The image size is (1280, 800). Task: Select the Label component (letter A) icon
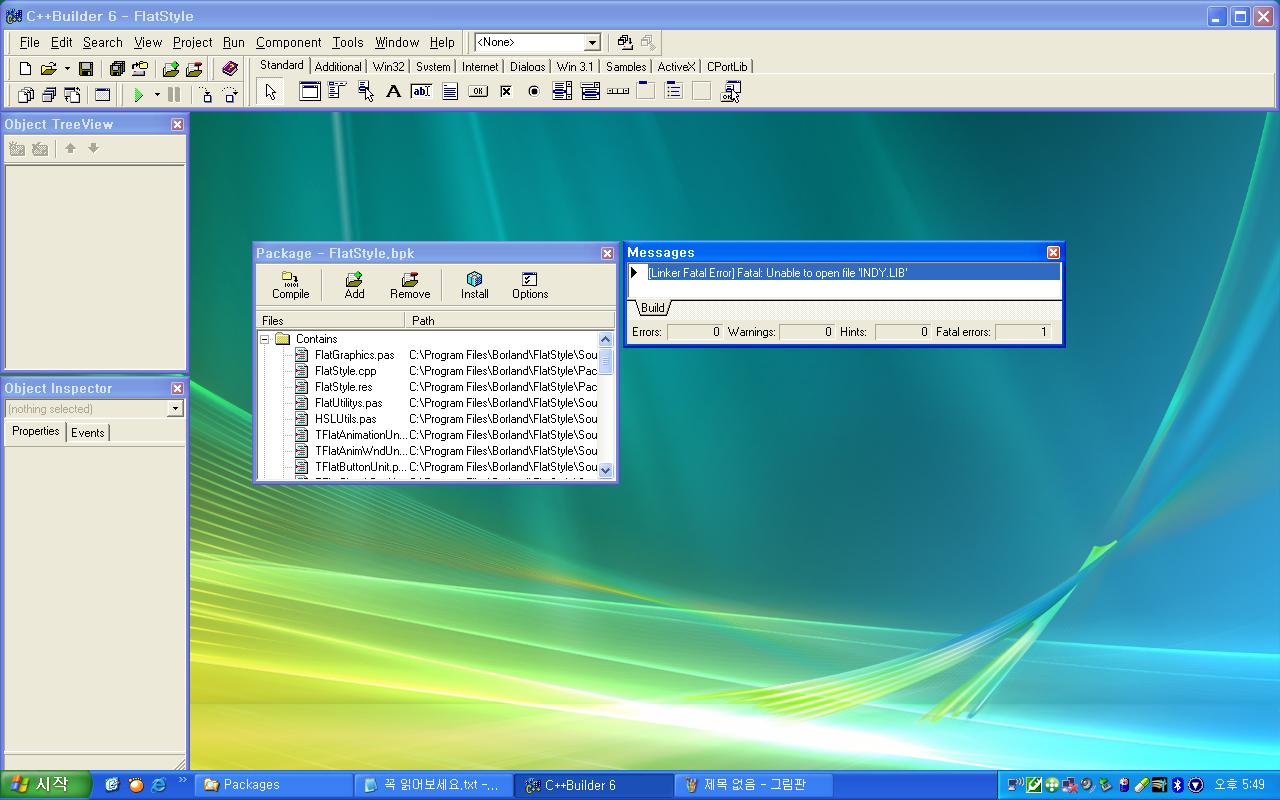(x=393, y=92)
